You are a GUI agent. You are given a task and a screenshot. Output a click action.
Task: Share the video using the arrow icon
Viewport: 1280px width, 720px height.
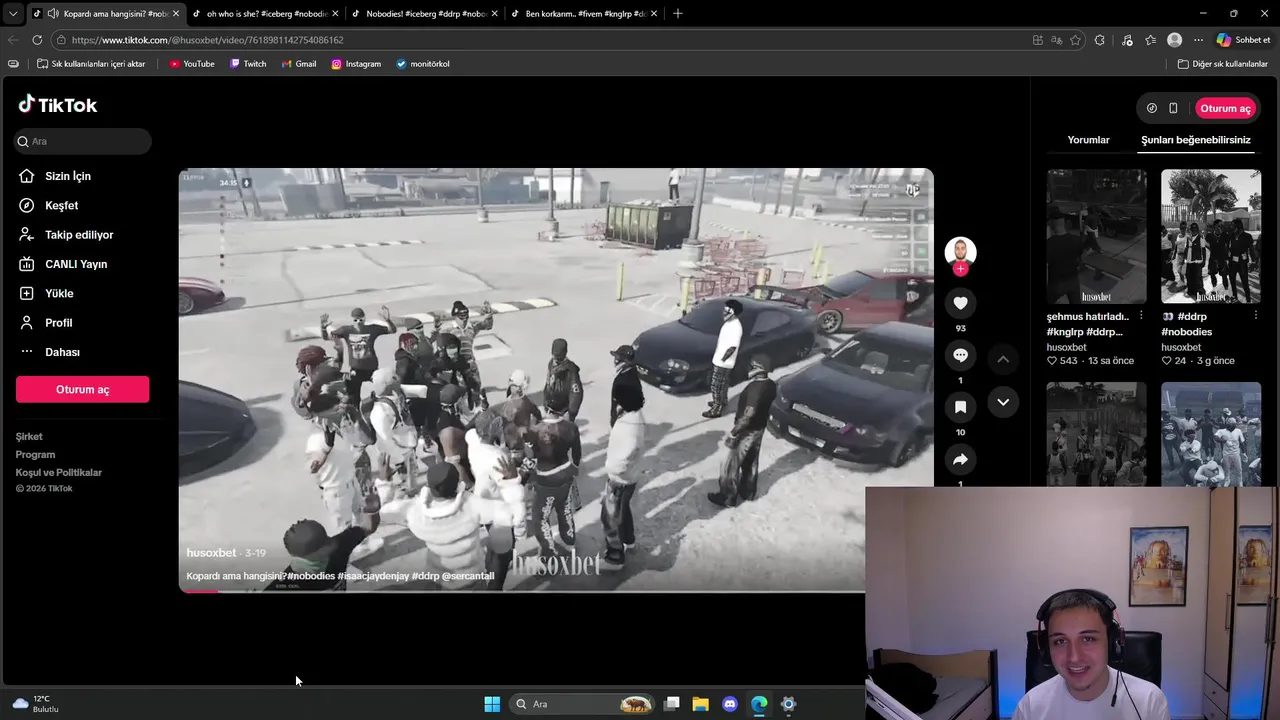click(960, 459)
